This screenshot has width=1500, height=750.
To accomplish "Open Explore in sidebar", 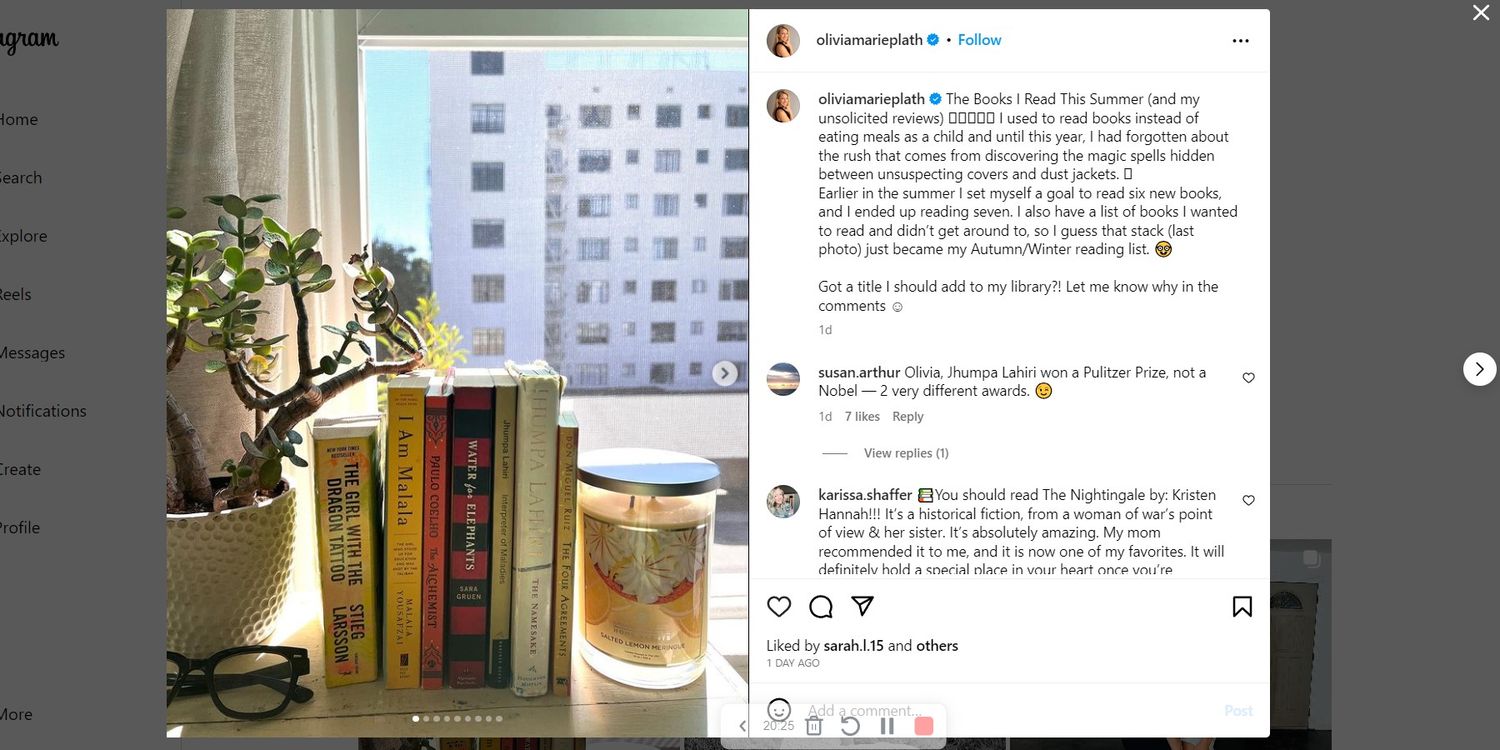I will tap(20, 236).
